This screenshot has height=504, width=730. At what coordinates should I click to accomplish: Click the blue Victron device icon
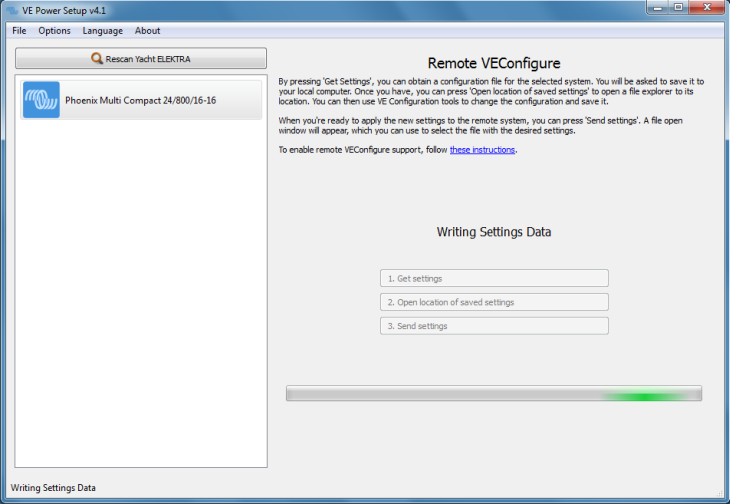click(x=41, y=100)
